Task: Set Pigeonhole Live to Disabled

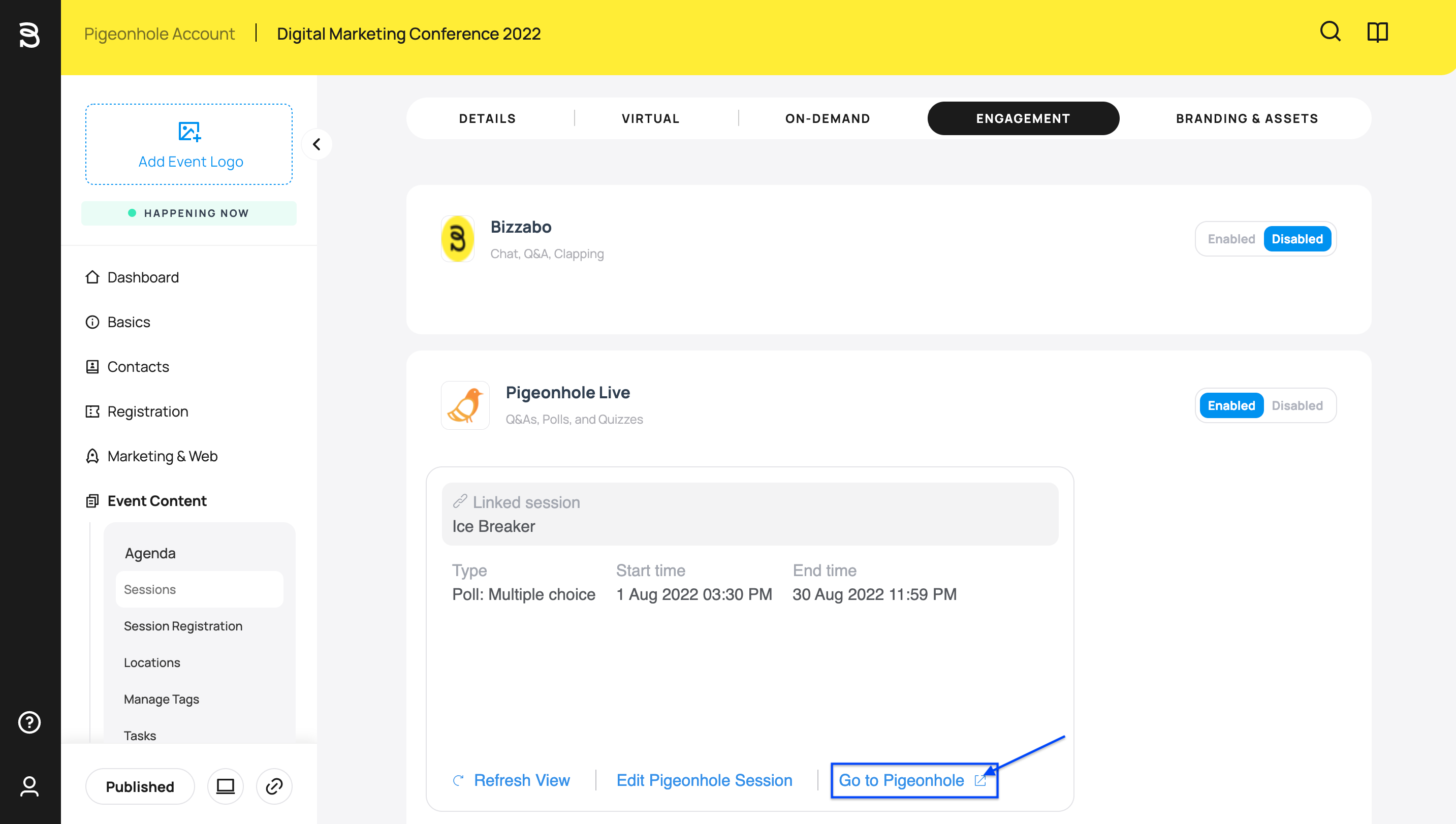Action: pos(1297,405)
